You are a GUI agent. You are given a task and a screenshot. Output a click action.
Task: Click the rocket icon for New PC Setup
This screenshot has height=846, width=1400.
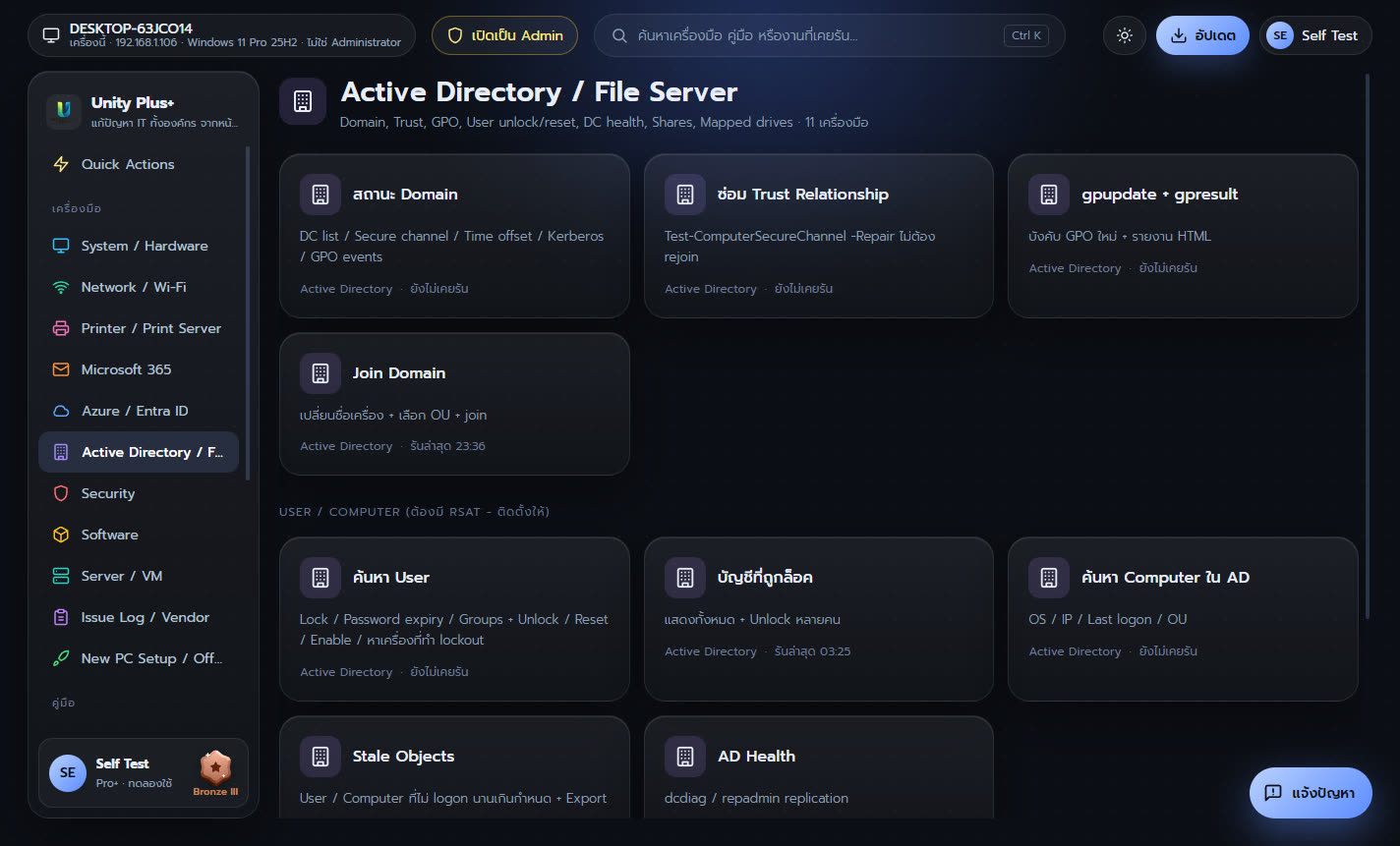61,658
